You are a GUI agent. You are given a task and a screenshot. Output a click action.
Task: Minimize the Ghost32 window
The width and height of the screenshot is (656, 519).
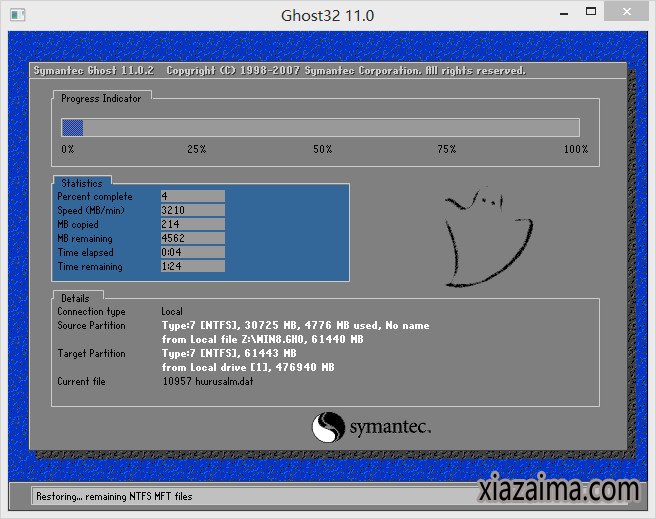(564, 13)
